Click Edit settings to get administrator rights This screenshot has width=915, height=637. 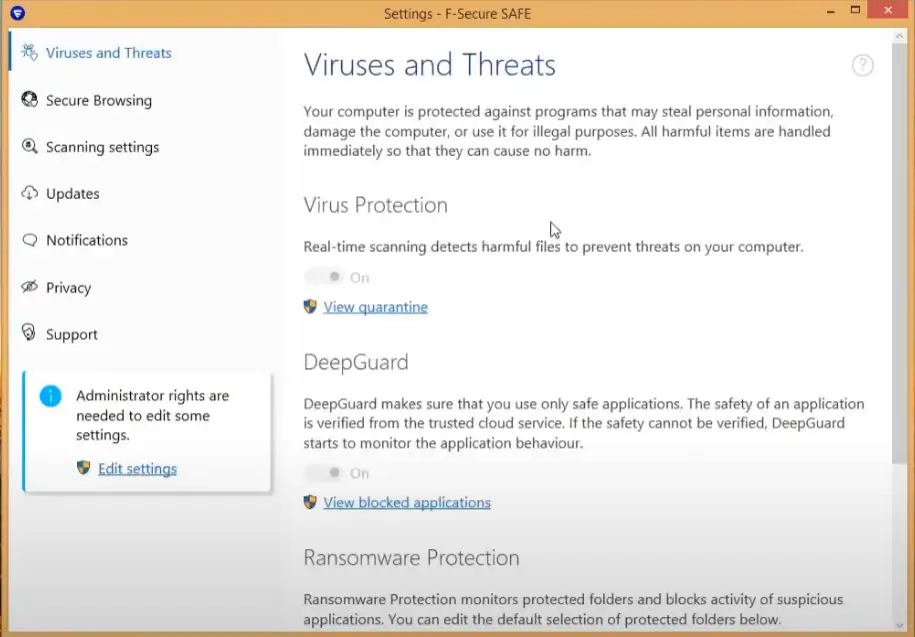click(137, 468)
